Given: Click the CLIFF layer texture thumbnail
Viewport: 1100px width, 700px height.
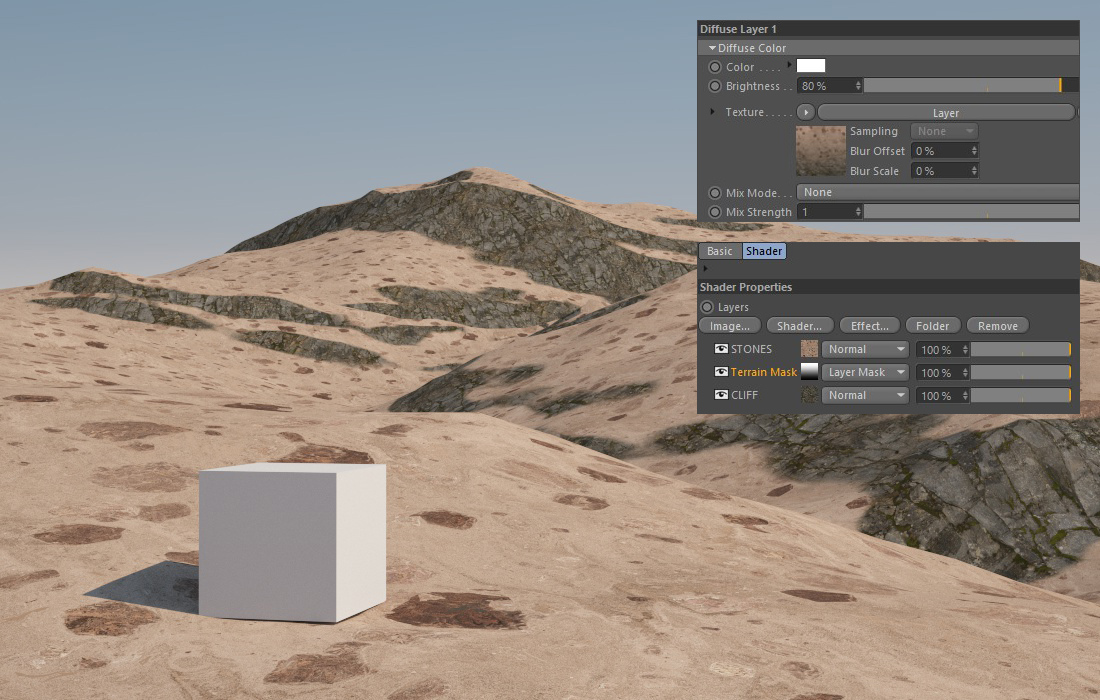Looking at the screenshot, I should pyautogui.click(x=809, y=395).
